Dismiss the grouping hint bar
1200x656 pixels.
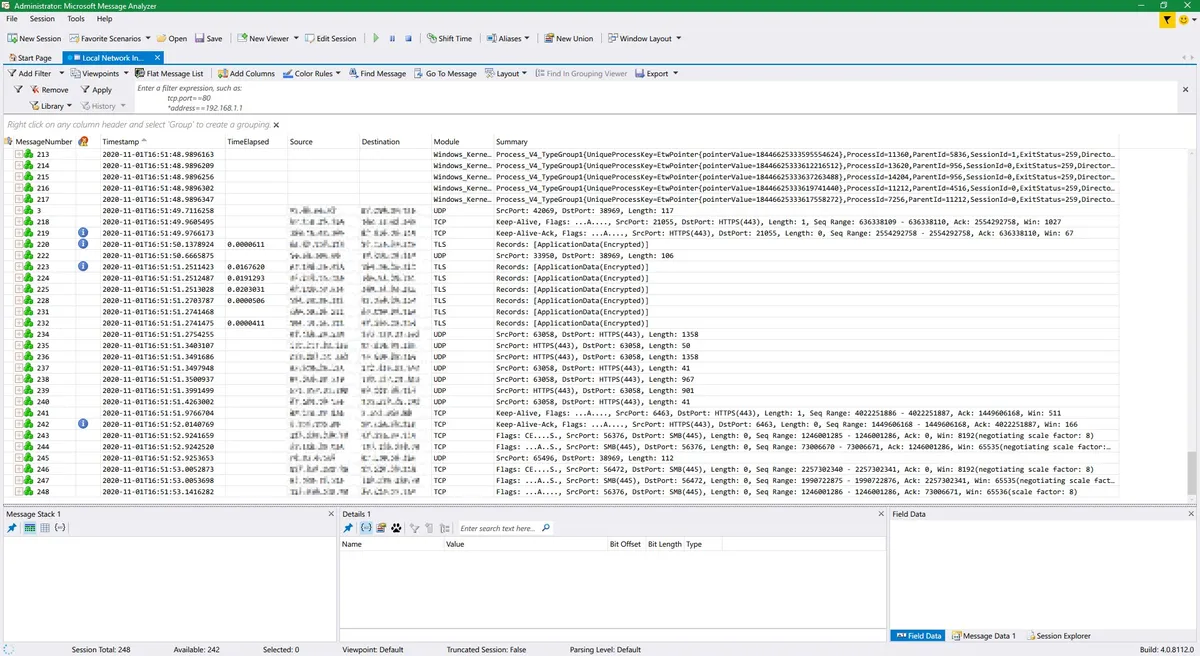pos(276,125)
